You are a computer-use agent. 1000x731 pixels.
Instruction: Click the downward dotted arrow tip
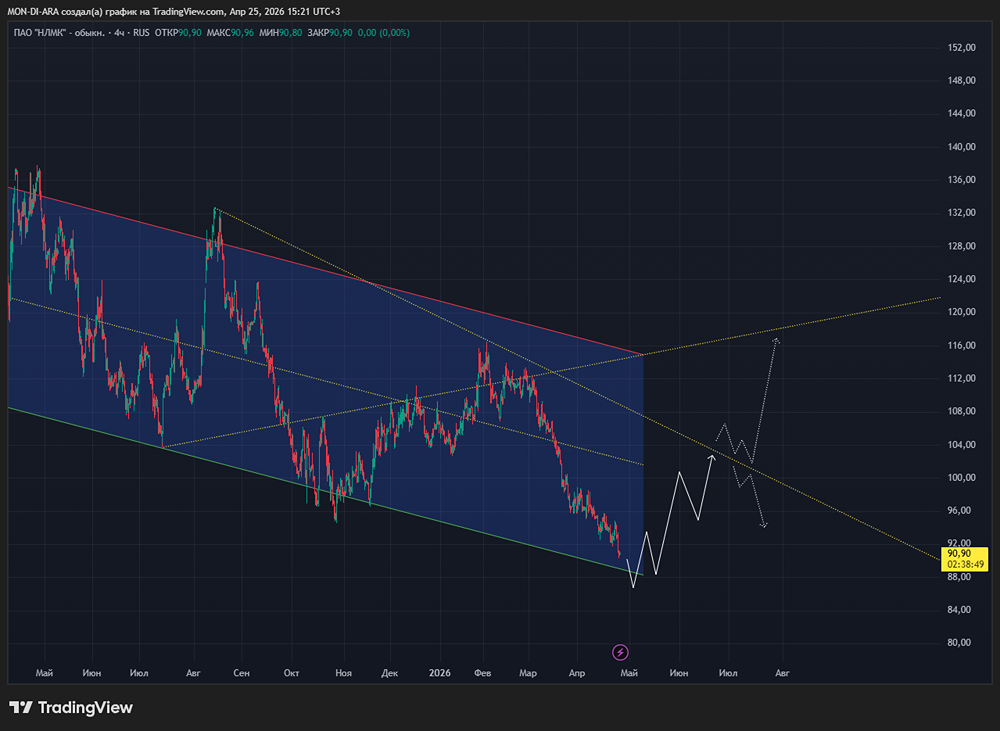[x=764, y=526]
